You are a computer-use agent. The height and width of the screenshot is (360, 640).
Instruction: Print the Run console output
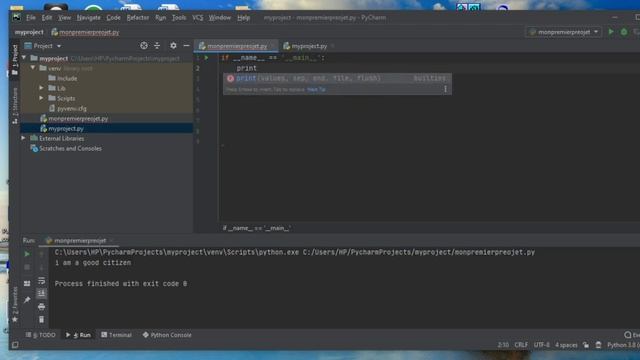(41, 307)
